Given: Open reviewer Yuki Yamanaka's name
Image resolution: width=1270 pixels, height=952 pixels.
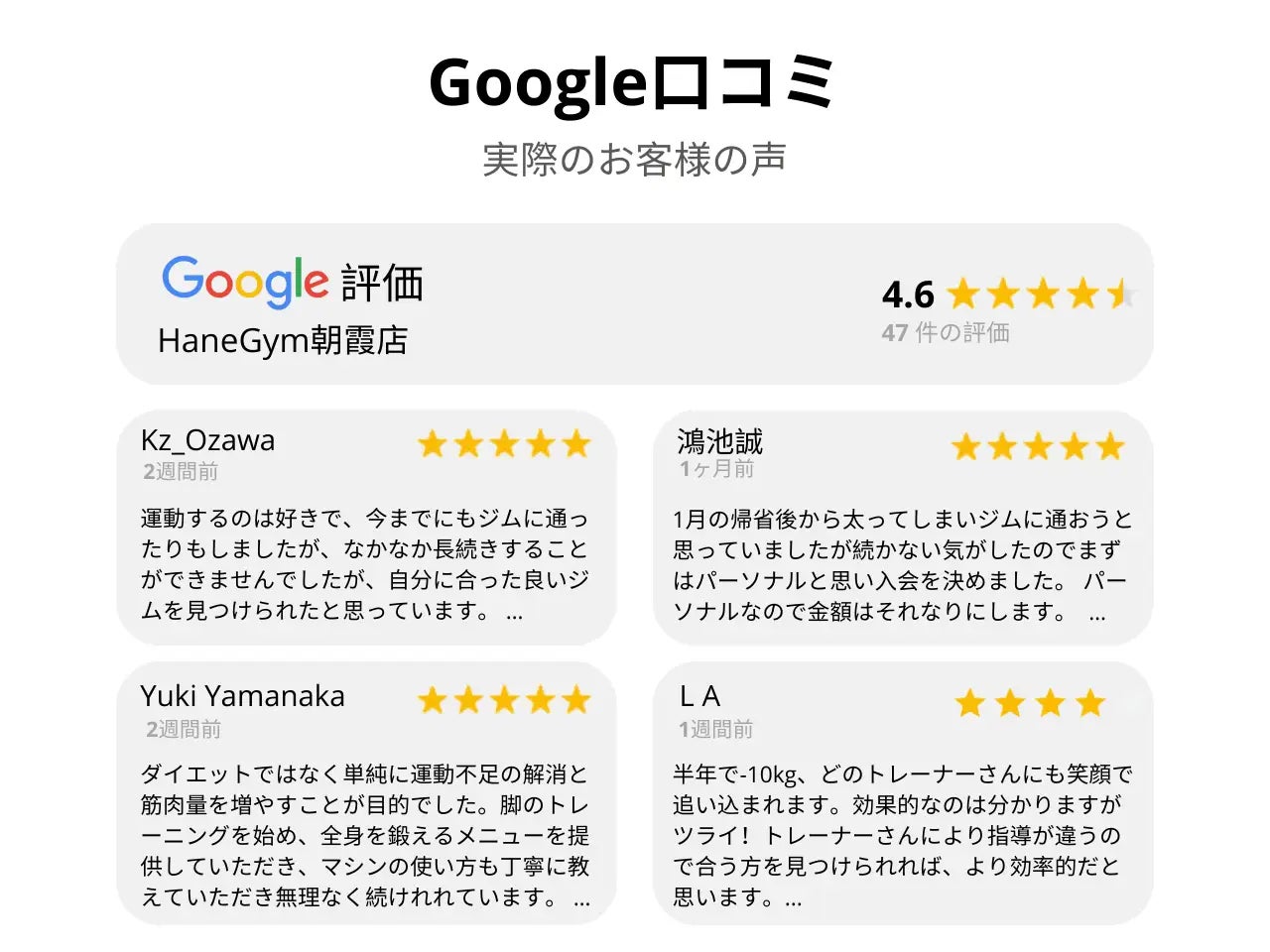Looking at the screenshot, I should coord(243,696).
